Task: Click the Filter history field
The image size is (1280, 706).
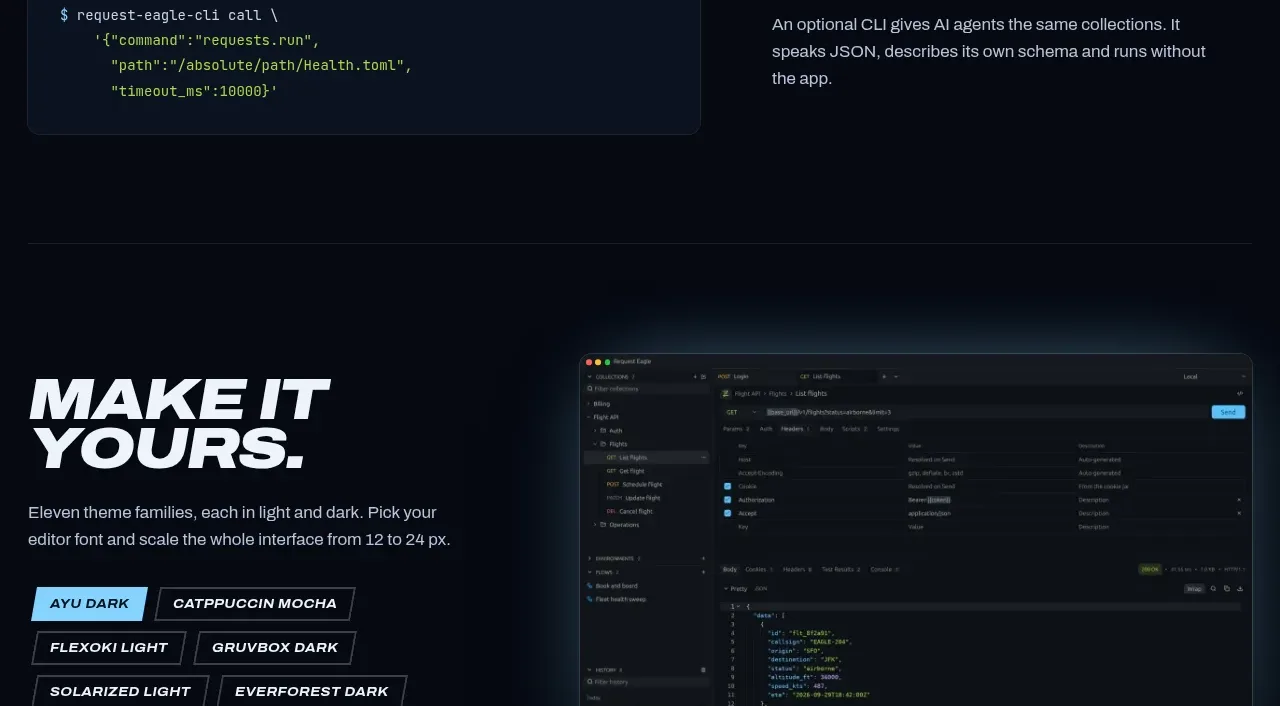Action: 646,682
